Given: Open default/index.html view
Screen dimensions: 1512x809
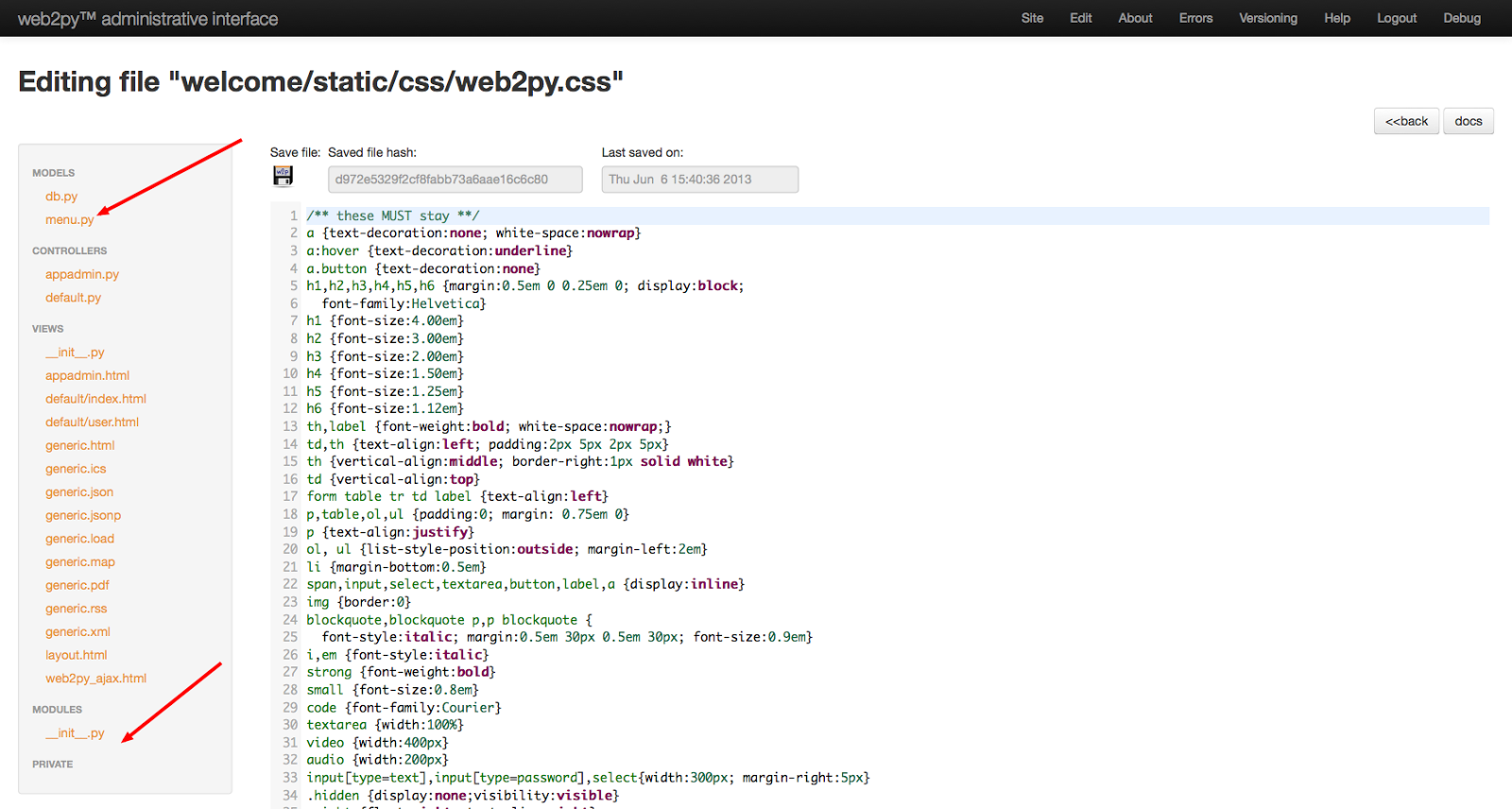Looking at the screenshot, I should (x=95, y=399).
